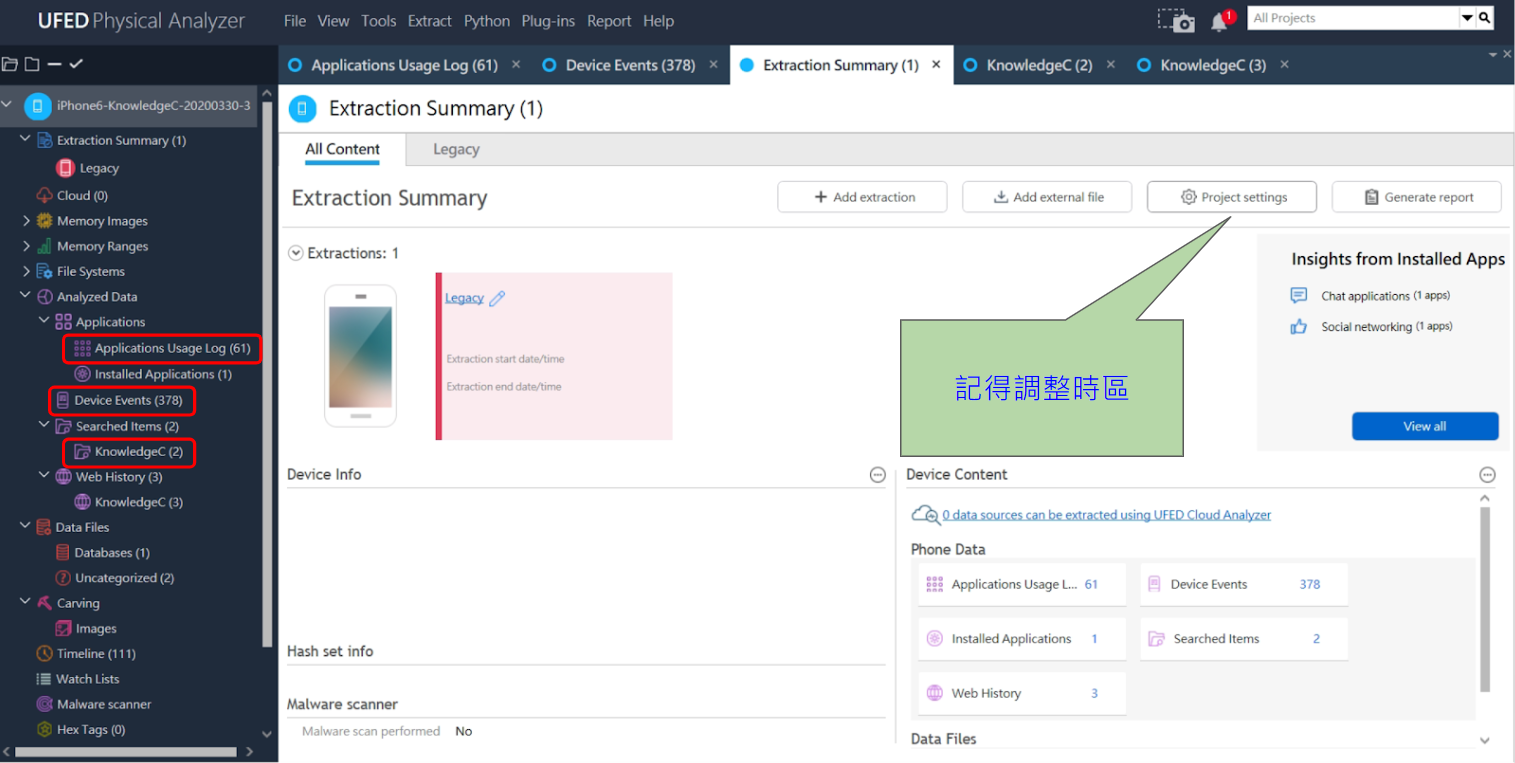Switch to the Device Events (378) tab
This screenshot has width=1515, height=763.
point(629,65)
